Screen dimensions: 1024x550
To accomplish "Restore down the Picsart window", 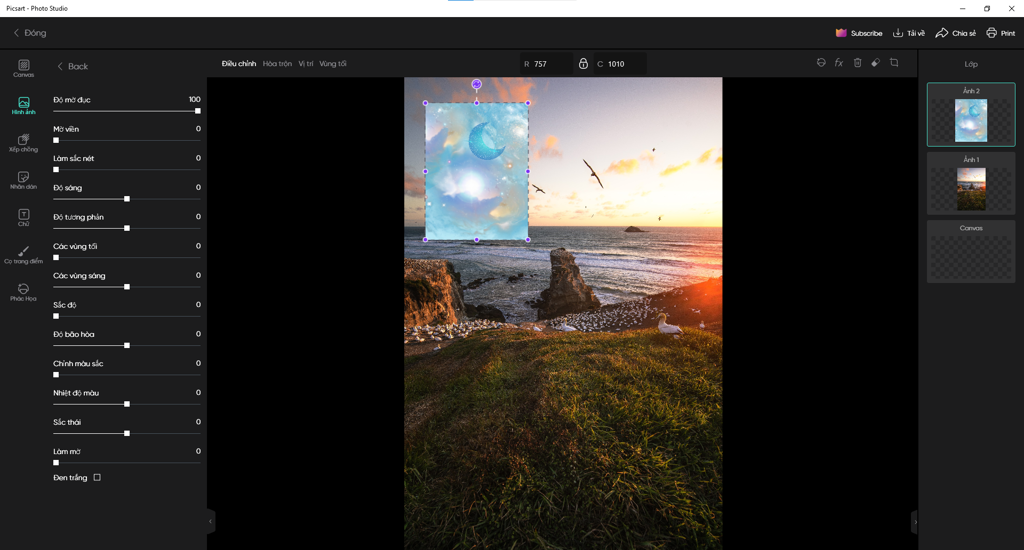I will (x=987, y=8).
